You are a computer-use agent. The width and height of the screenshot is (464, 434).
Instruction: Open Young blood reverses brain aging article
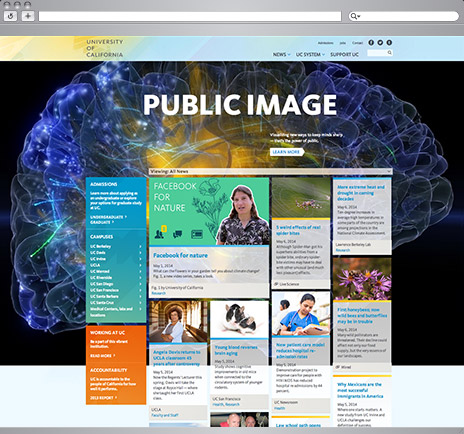point(236,350)
